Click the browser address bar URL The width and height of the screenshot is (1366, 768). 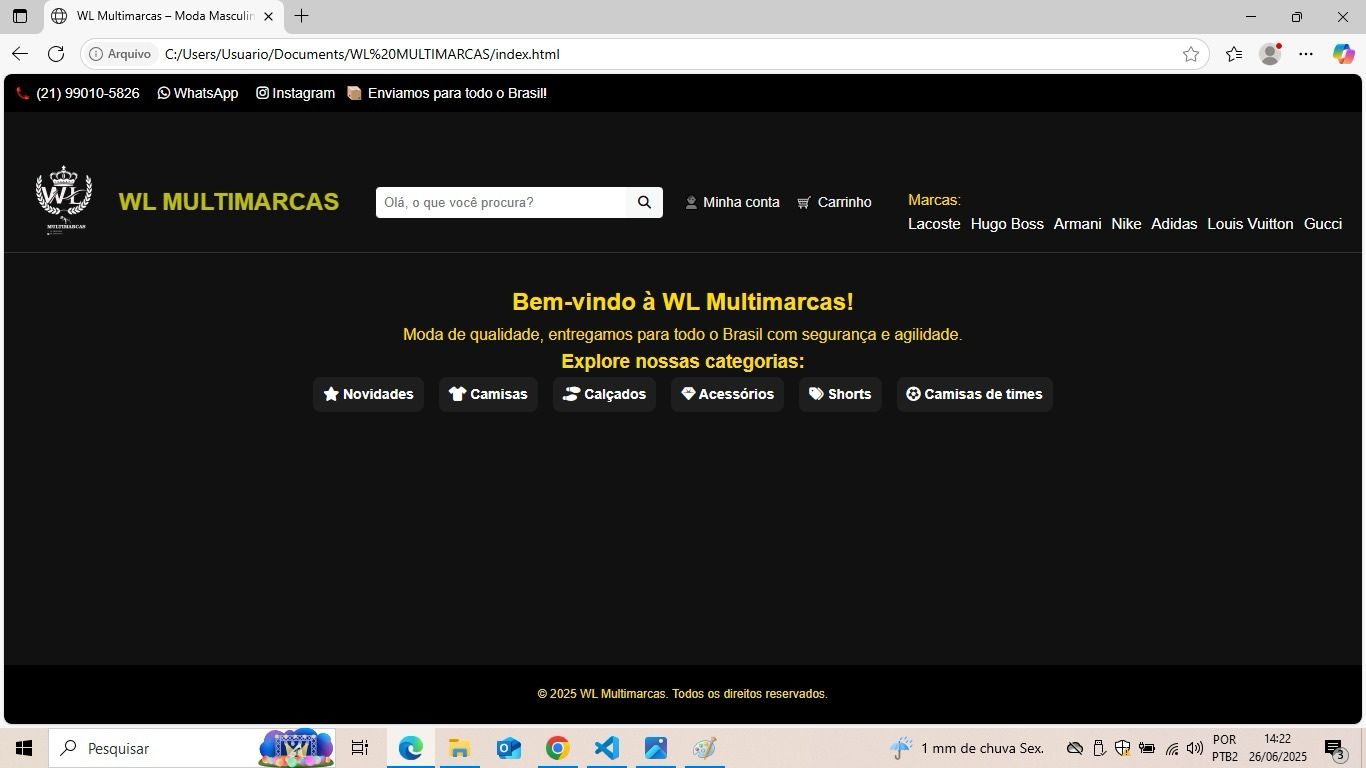(x=362, y=54)
